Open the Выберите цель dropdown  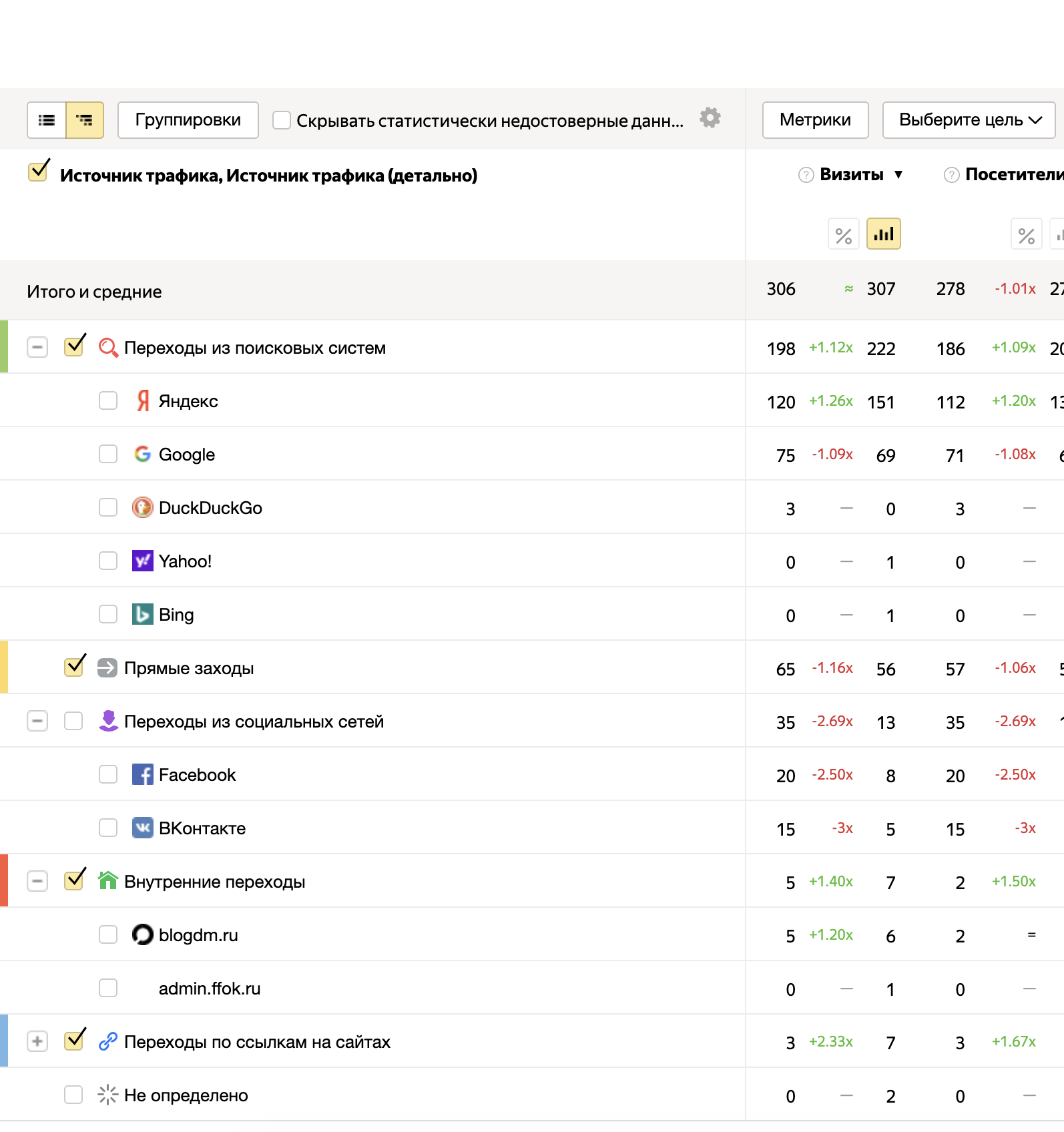[x=969, y=120]
